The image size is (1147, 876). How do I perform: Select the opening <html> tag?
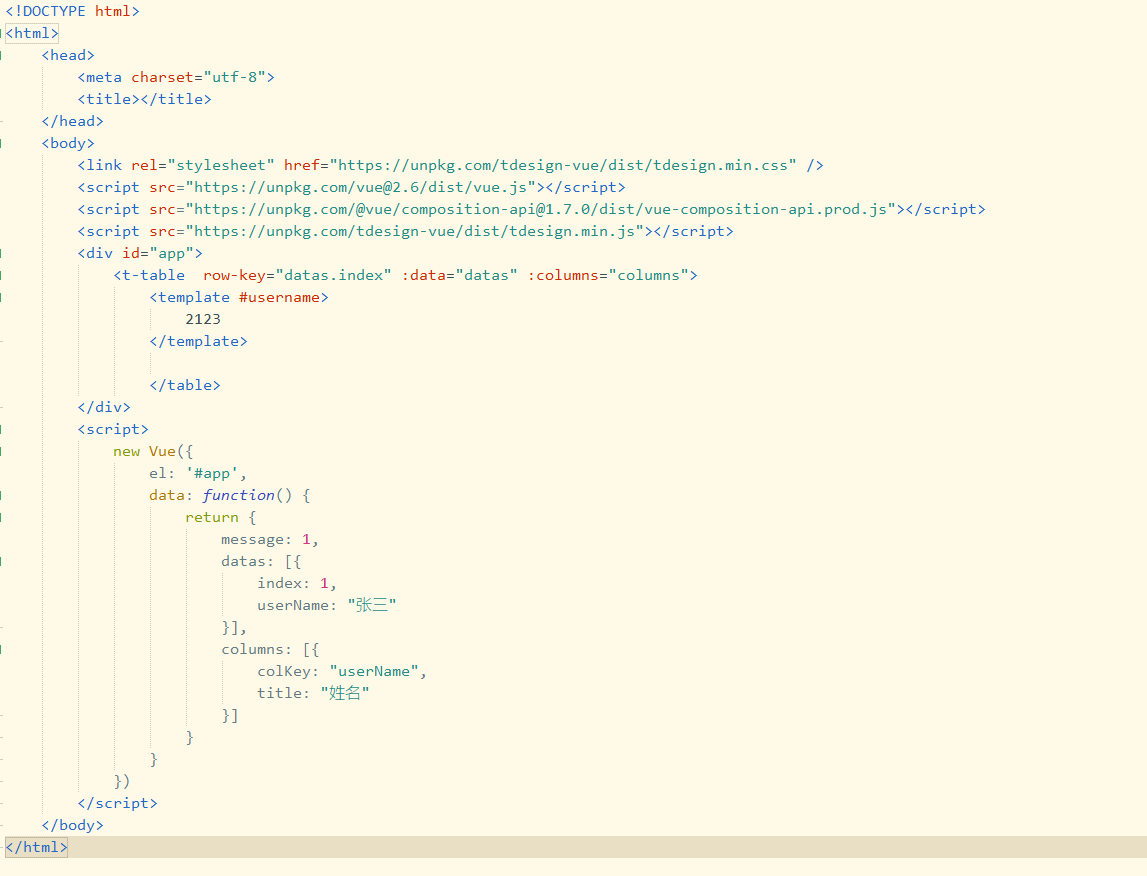31,33
